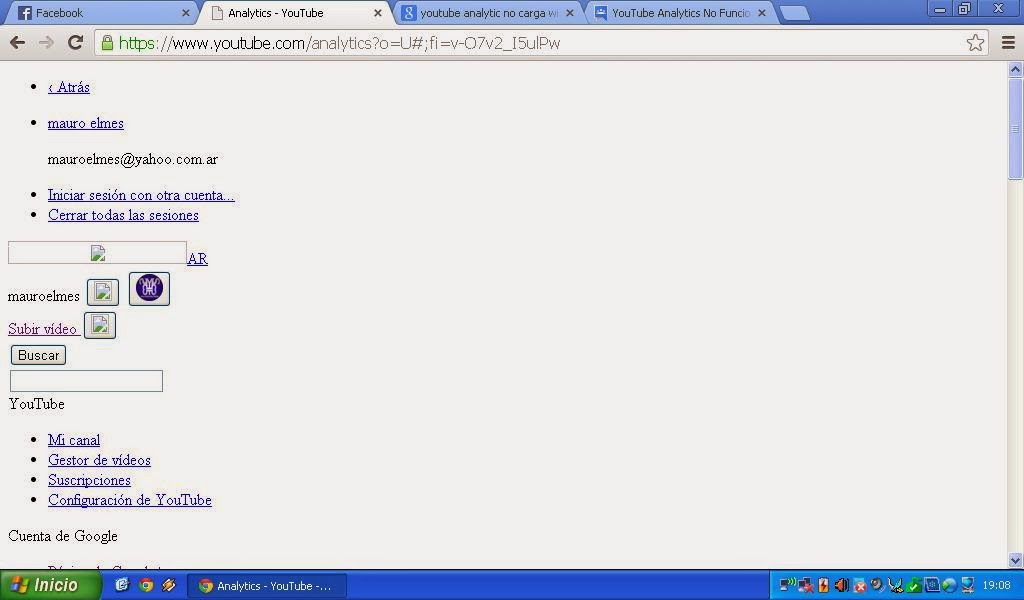Click the wireless network tray icon
The width and height of the screenshot is (1024, 600).
[x=788, y=584]
